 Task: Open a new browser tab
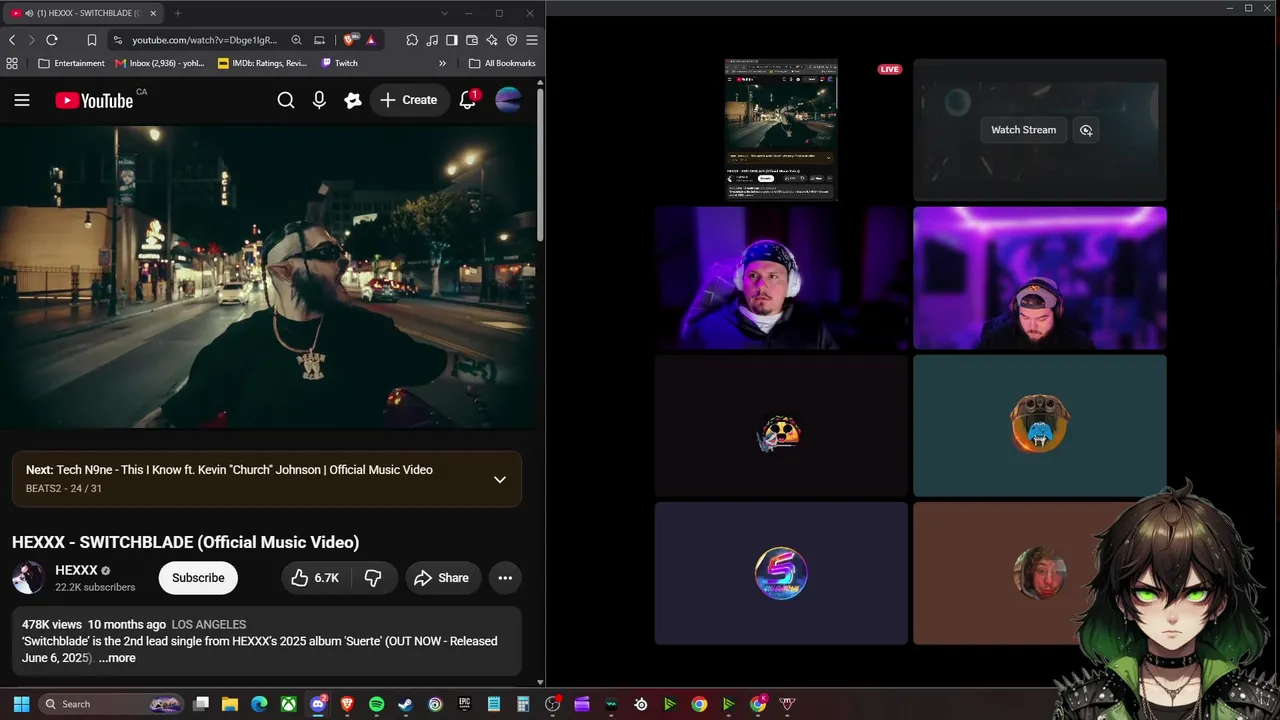coord(178,13)
